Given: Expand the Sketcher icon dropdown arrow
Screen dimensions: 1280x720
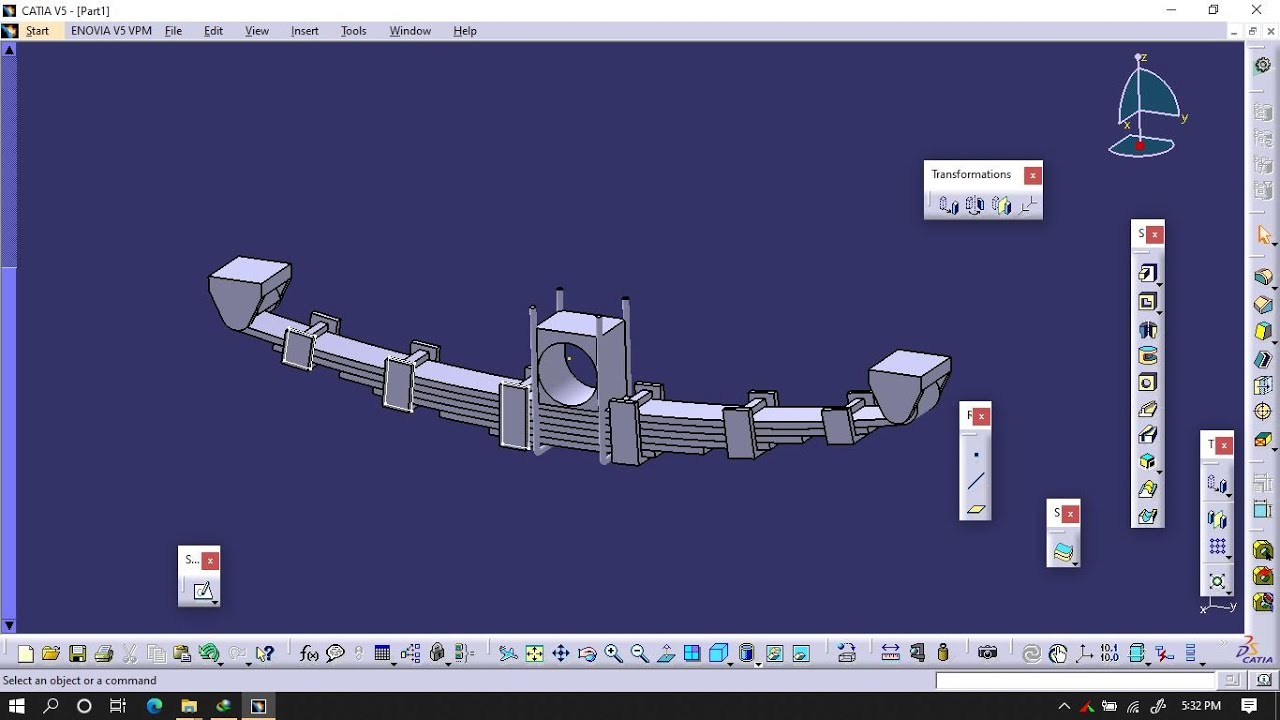Looking at the screenshot, I should point(215,602).
